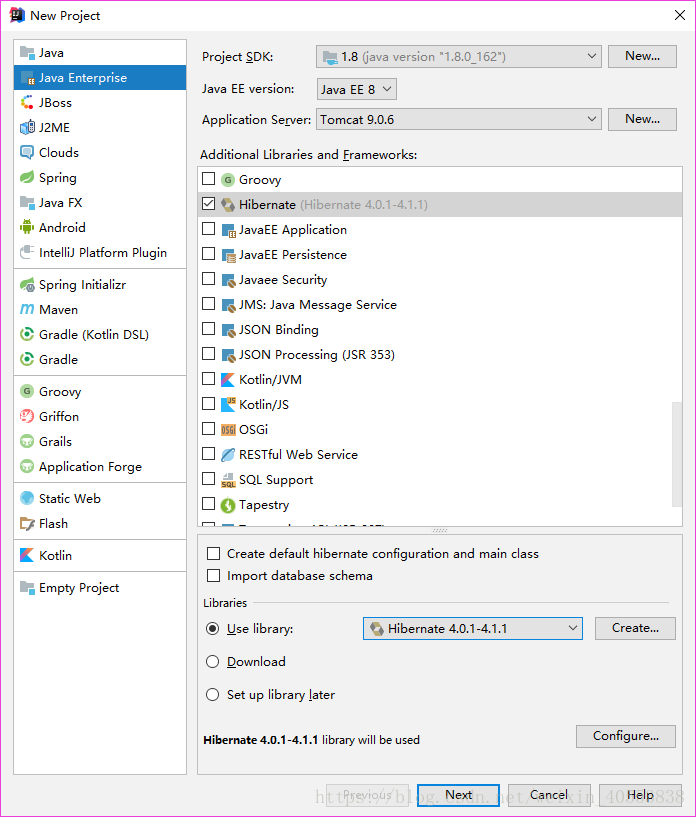Screen dimensions: 696x817
Task: Check the Javaee Security checkbox
Action: [x=208, y=279]
